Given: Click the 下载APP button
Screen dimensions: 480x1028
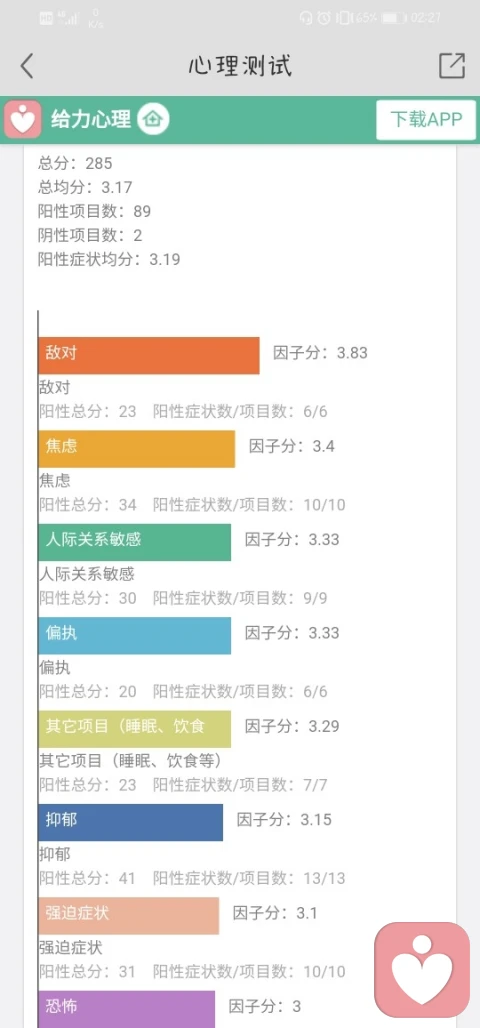Looking at the screenshot, I should pyautogui.click(x=426, y=120).
